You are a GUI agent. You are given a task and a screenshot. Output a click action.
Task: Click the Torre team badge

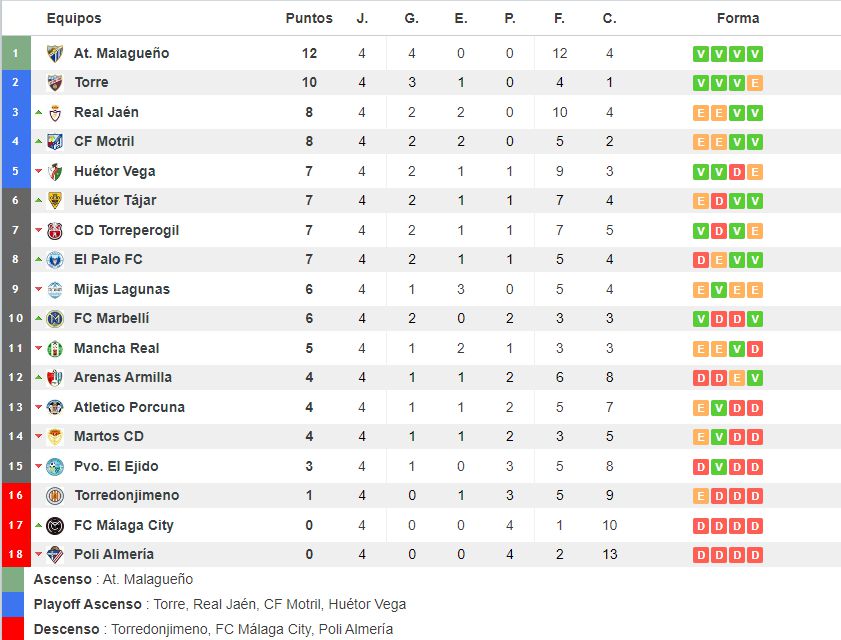tap(55, 83)
